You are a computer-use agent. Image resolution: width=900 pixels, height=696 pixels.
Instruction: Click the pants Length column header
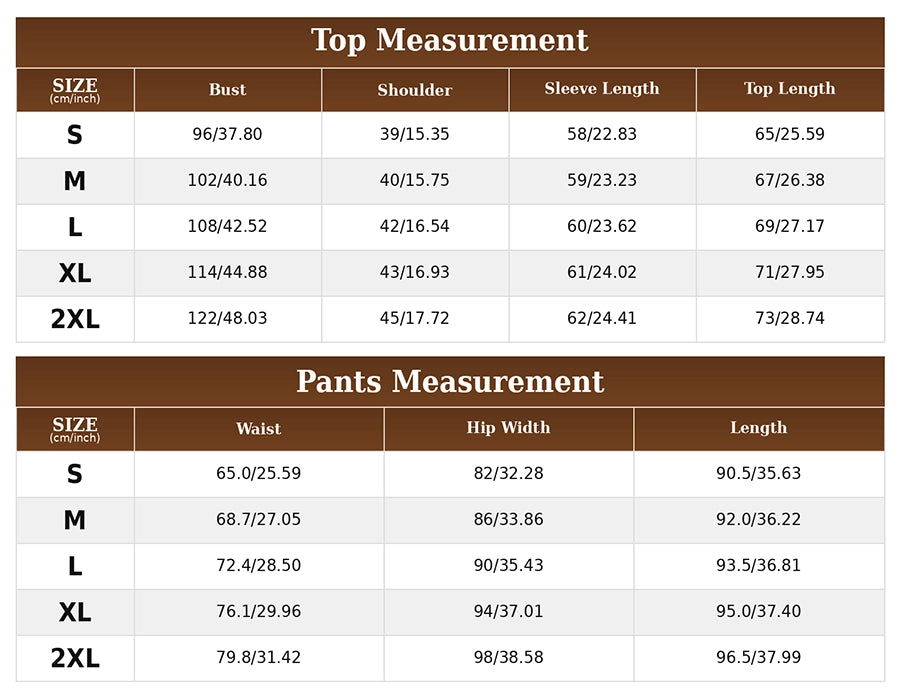click(x=759, y=429)
